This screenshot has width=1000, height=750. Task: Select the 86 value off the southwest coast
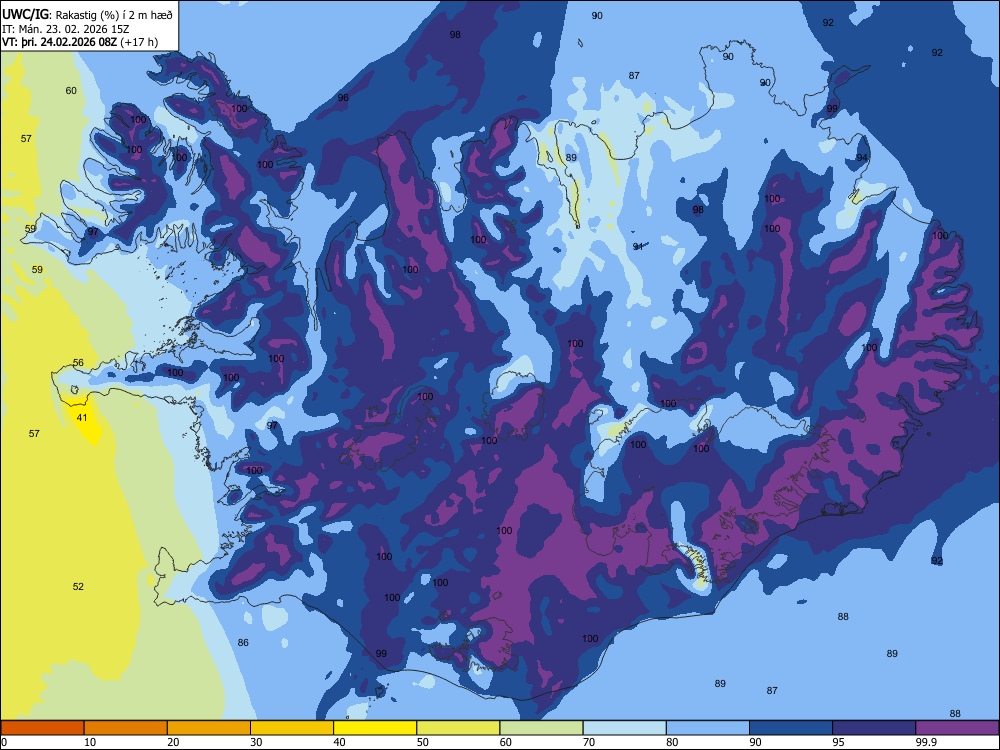[243, 643]
